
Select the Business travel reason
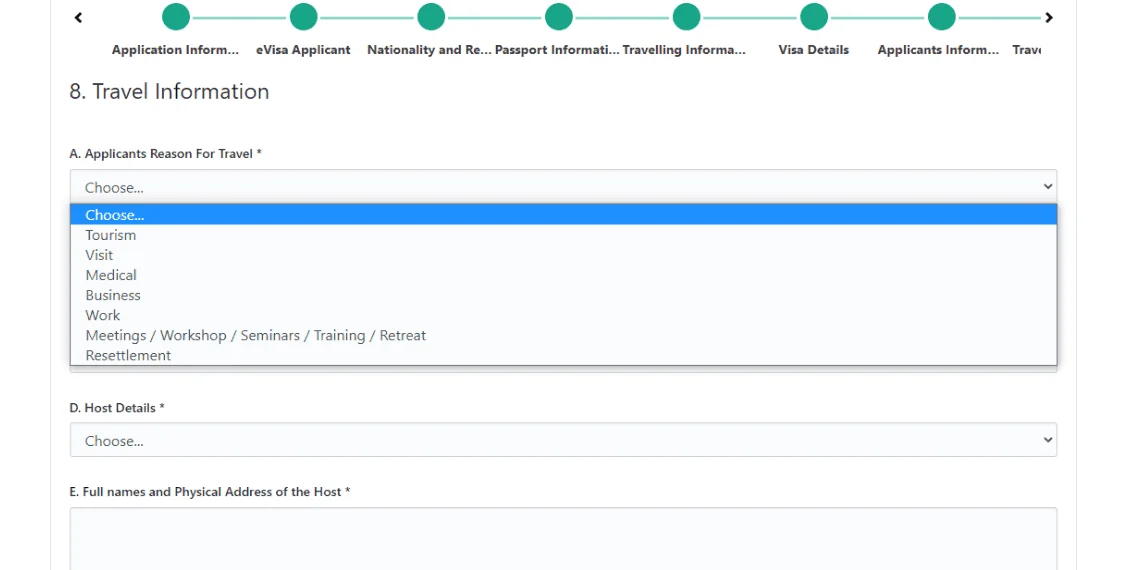(113, 295)
